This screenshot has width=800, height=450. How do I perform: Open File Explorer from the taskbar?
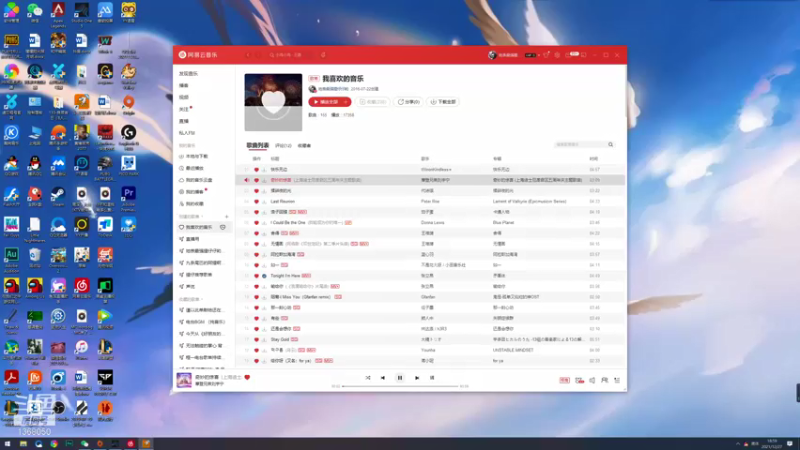point(23,444)
